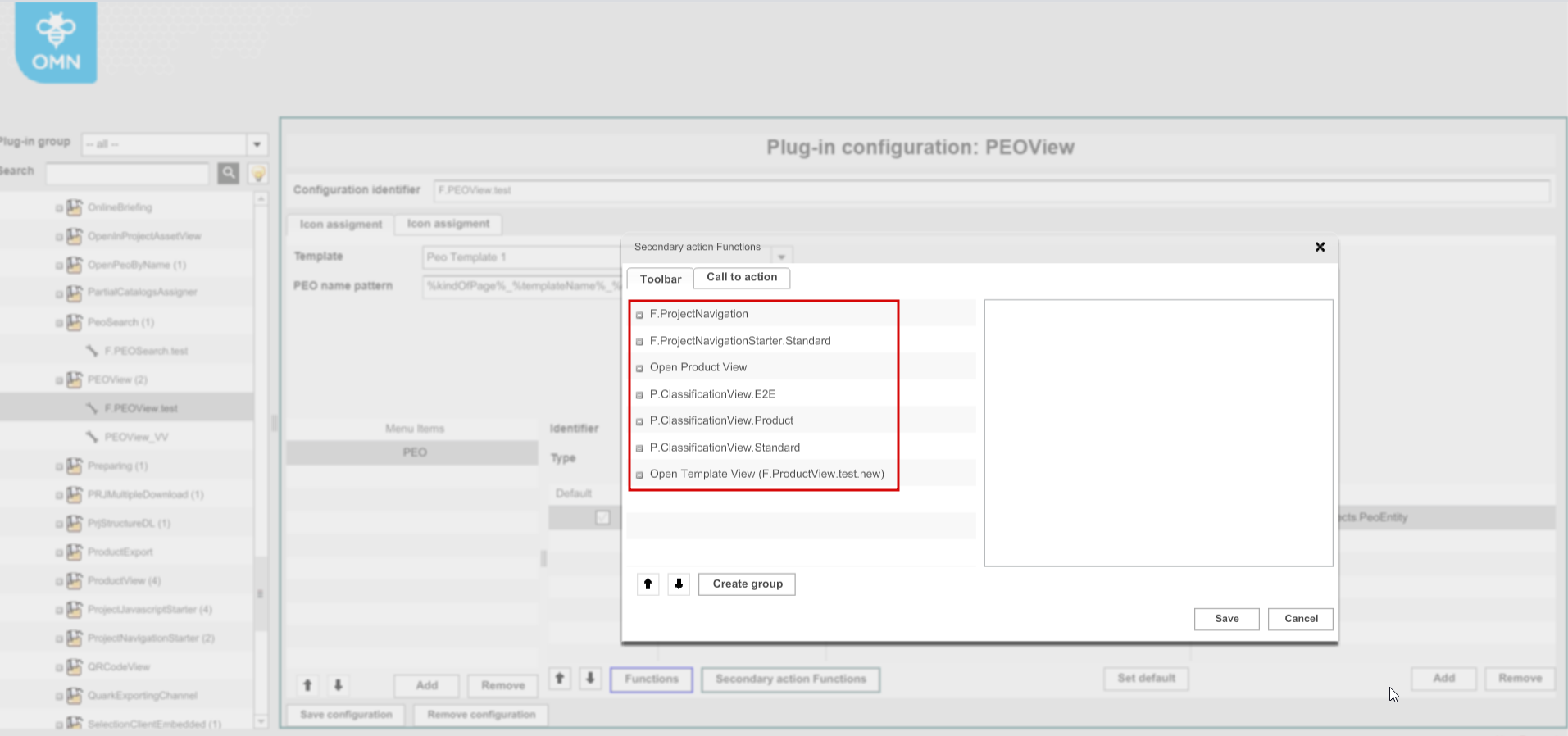Expand the ProjectNavigationStarter (2) tree node
Image resolution: width=1568 pixels, height=736 pixels.
(x=59, y=638)
